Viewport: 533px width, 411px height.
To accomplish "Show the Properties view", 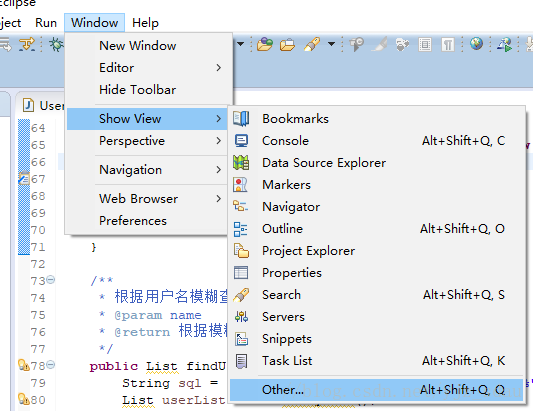I will [376, 273].
